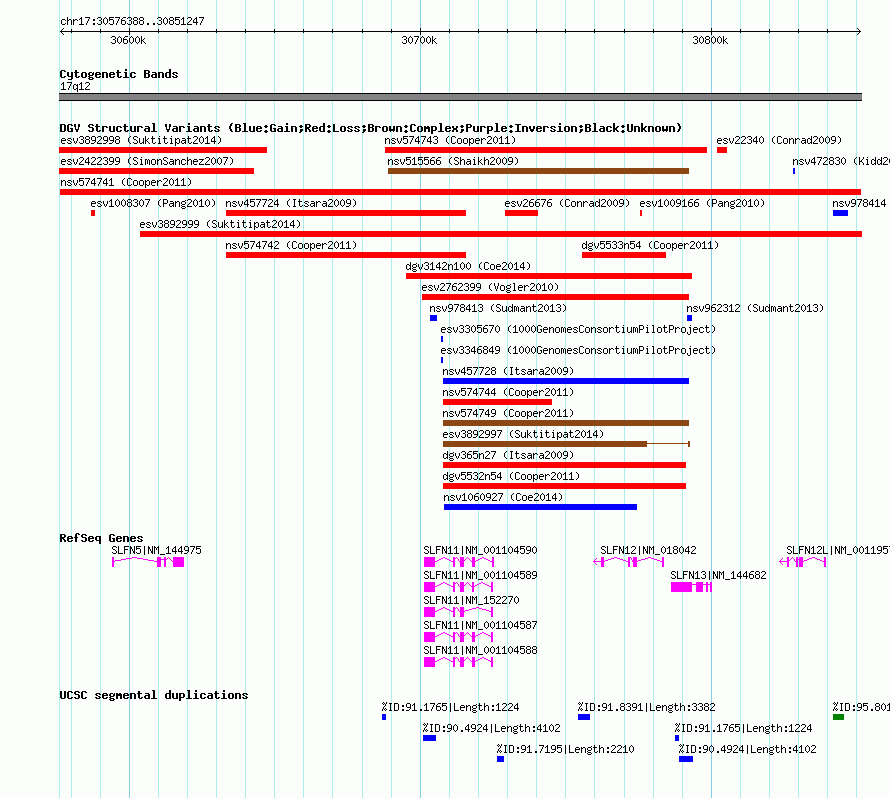Select duplication %ID:91.7195|Length:2210
Screen dimensions: 890x798
(x=500, y=759)
